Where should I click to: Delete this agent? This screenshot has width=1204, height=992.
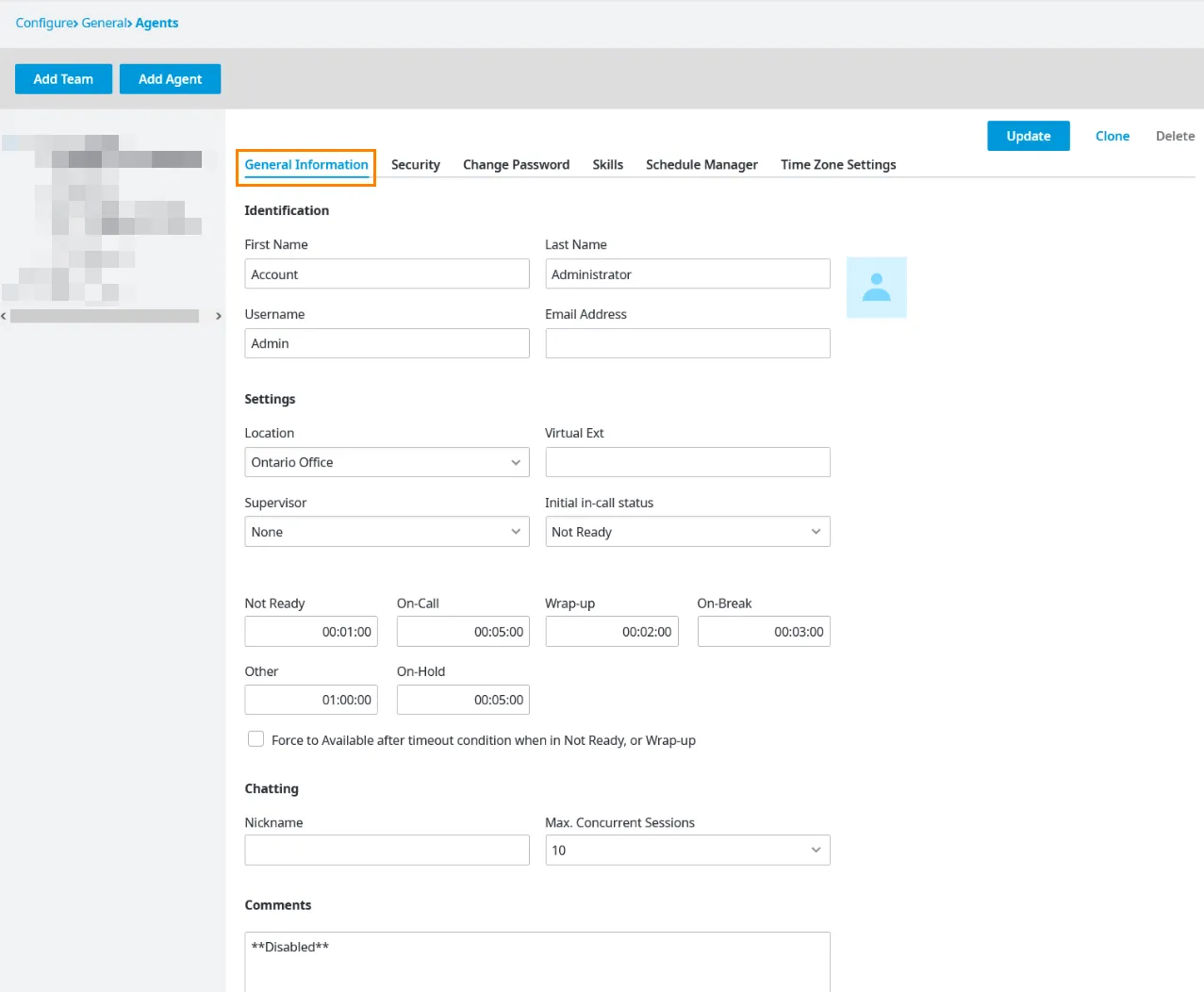coord(1175,136)
